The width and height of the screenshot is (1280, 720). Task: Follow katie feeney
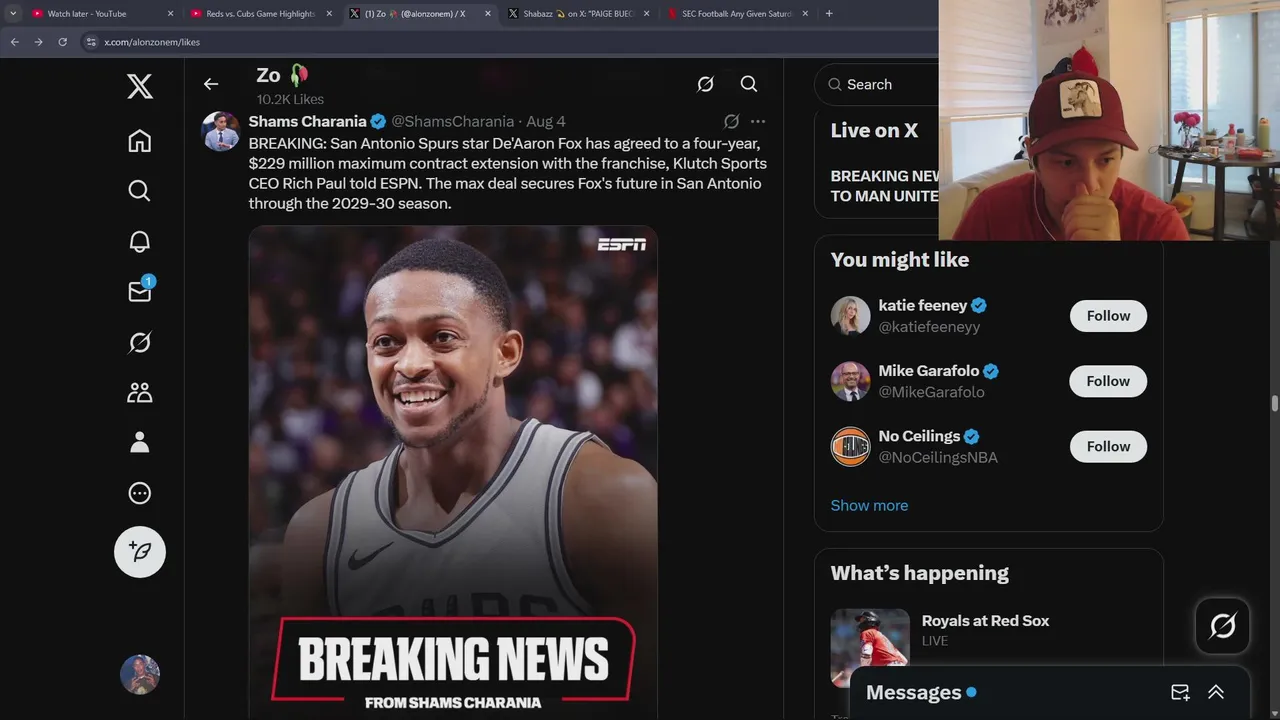[x=1108, y=316]
